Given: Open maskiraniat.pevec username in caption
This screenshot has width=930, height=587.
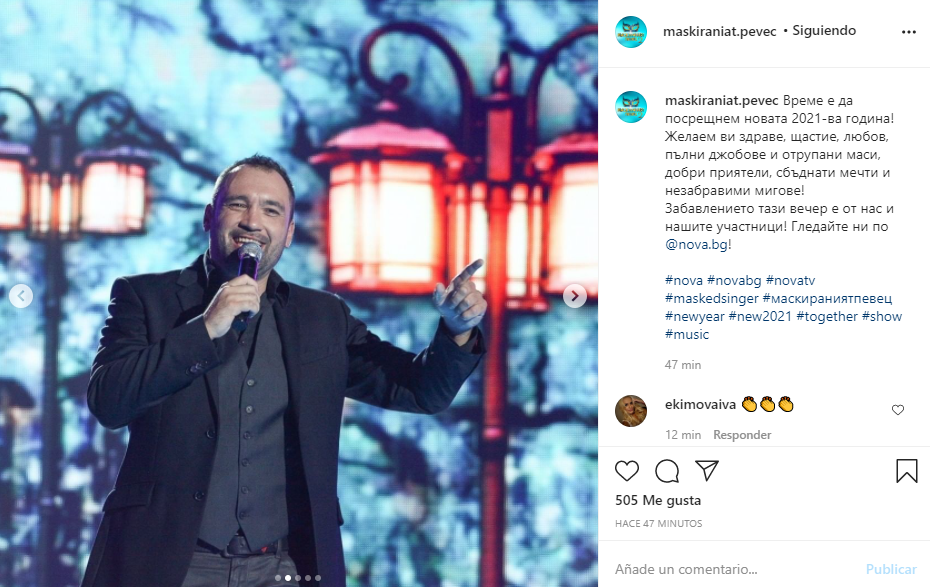Looking at the screenshot, I should coord(721,101).
